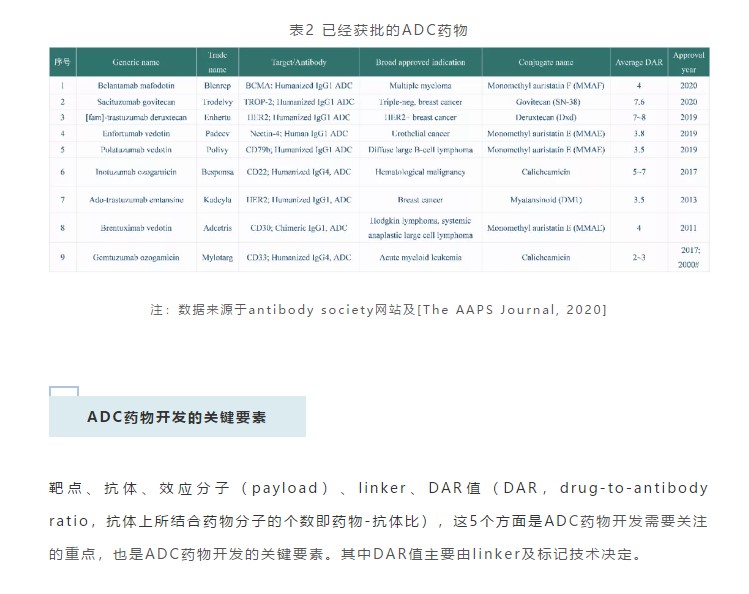The width and height of the screenshot is (749, 594).
Task: Click the paragraph beginning '靶点、抗体、效应分子'
Action: coord(378,521)
